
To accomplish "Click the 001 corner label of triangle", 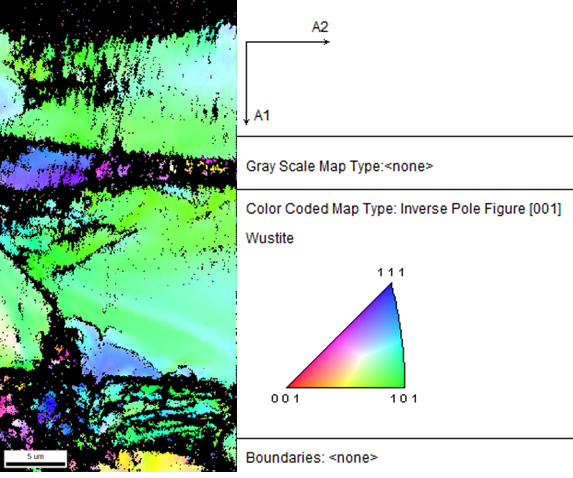I will coord(285,398).
